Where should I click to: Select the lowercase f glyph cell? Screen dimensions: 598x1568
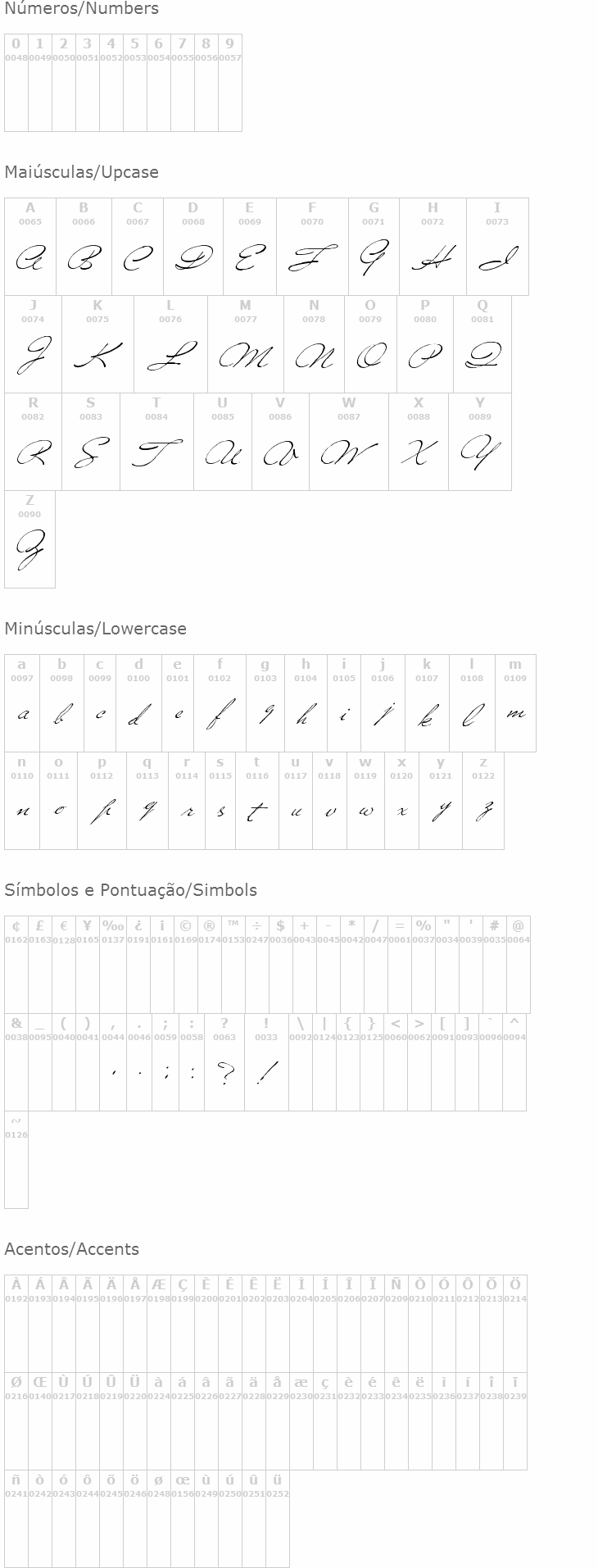click(x=220, y=703)
